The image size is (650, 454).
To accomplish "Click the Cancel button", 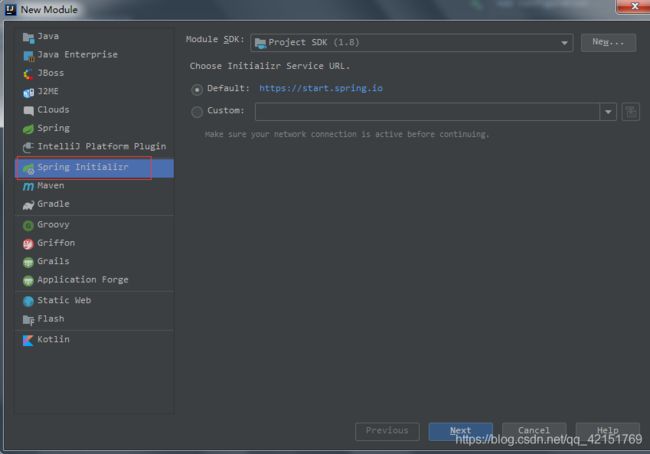I will click(x=534, y=431).
